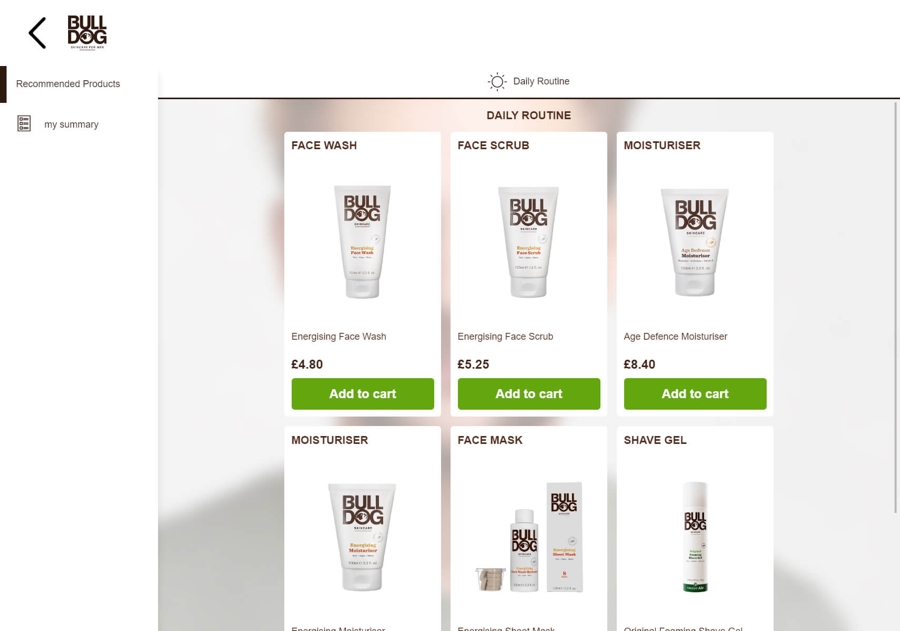This screenshot has height=631, width=900.
Task: Click the back arrow icon
Action: click(37, 33)
